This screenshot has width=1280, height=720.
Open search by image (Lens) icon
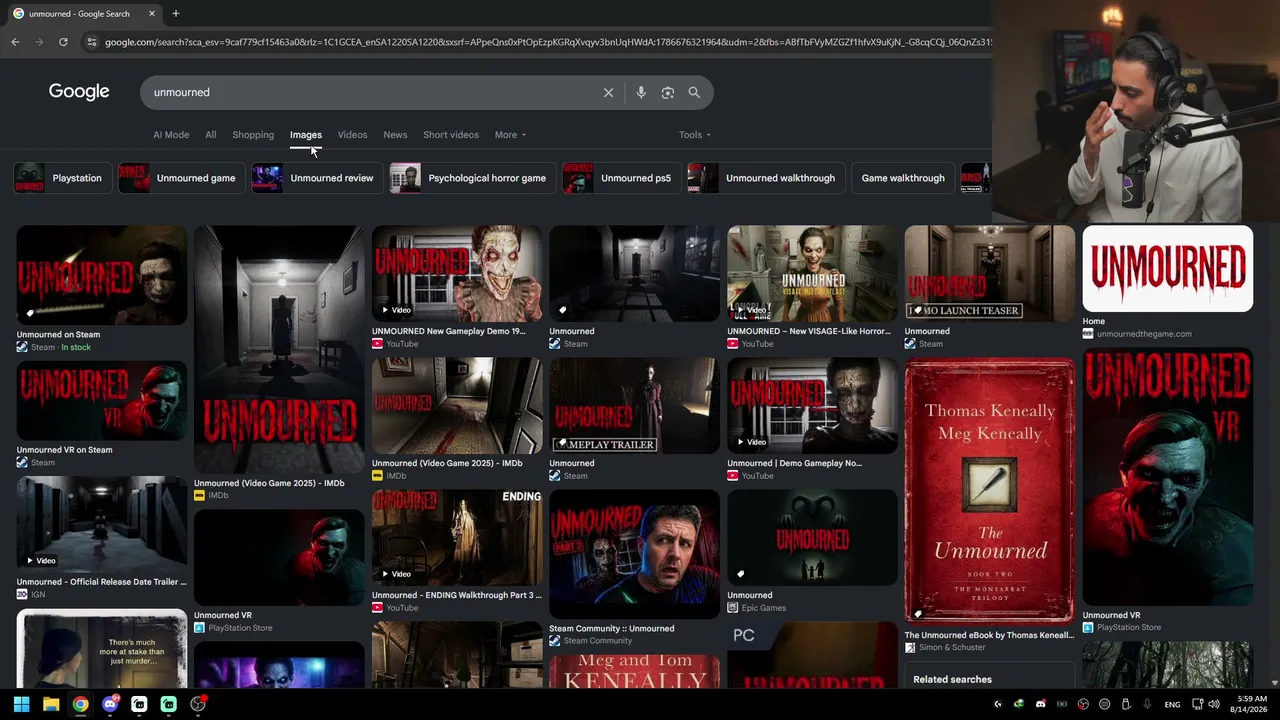point(668,92)
